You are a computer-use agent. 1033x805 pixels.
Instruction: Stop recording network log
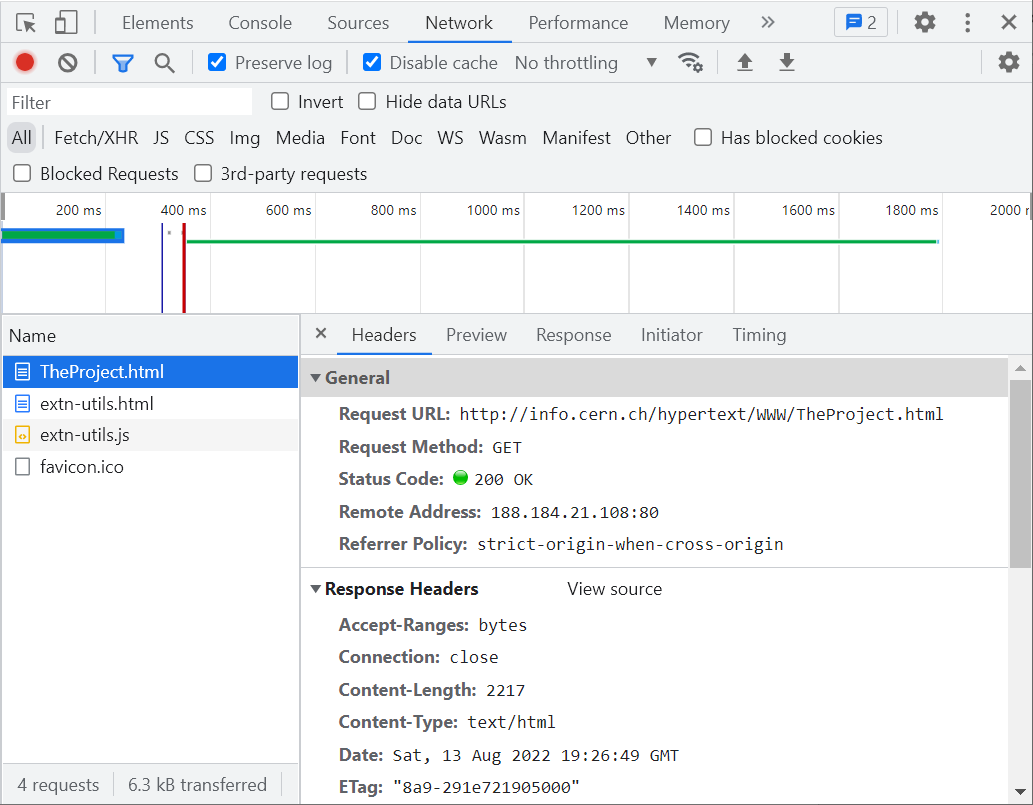click(x=25, y=63)
